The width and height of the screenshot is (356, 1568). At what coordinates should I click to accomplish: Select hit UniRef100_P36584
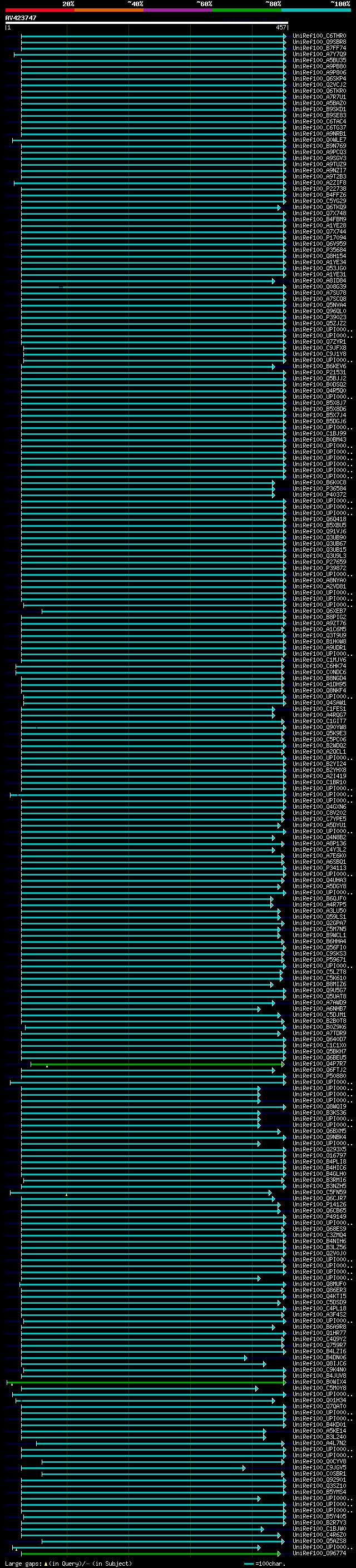point(319,489)
